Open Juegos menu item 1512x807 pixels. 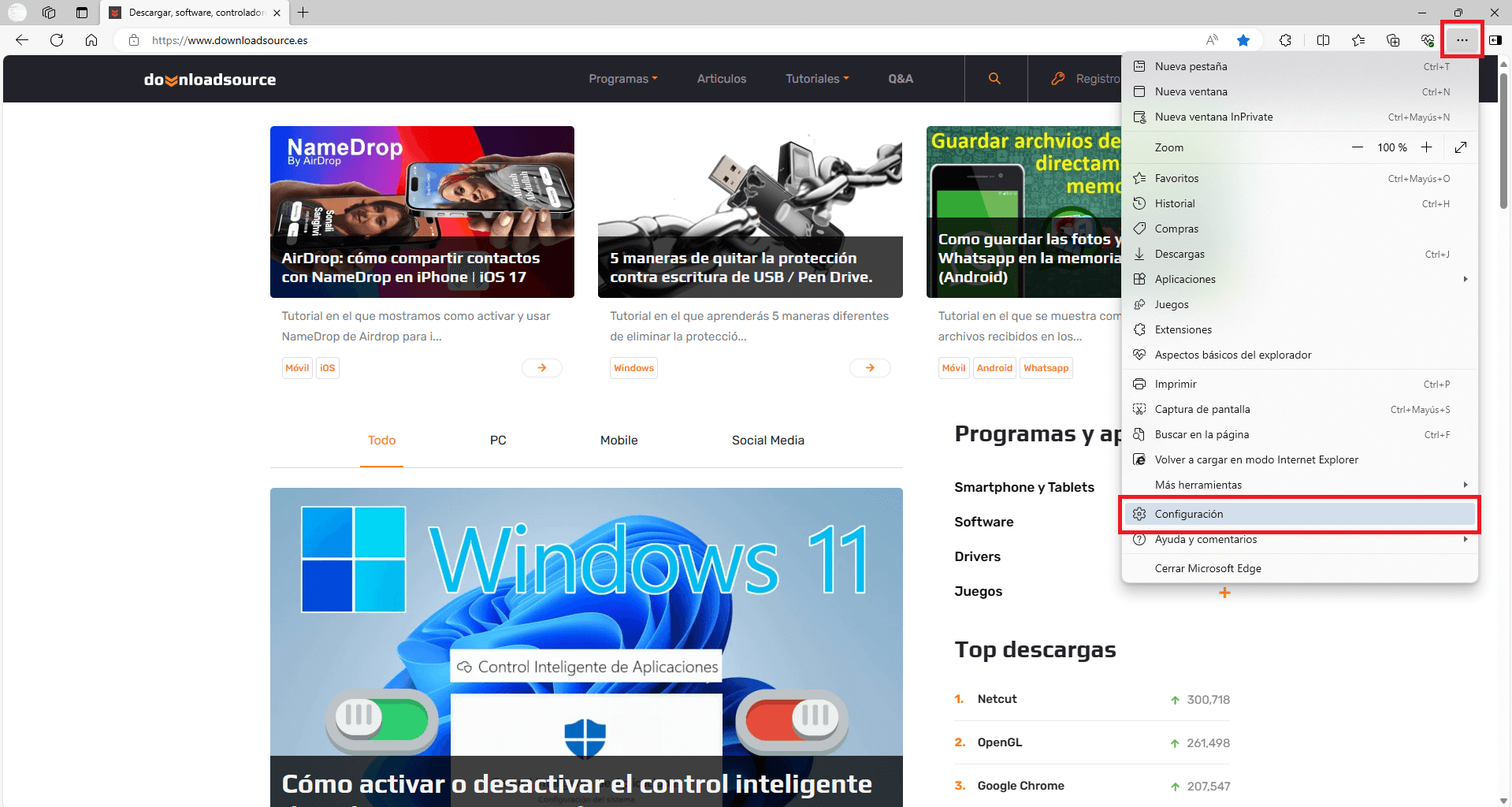(x=1299, y=304)
